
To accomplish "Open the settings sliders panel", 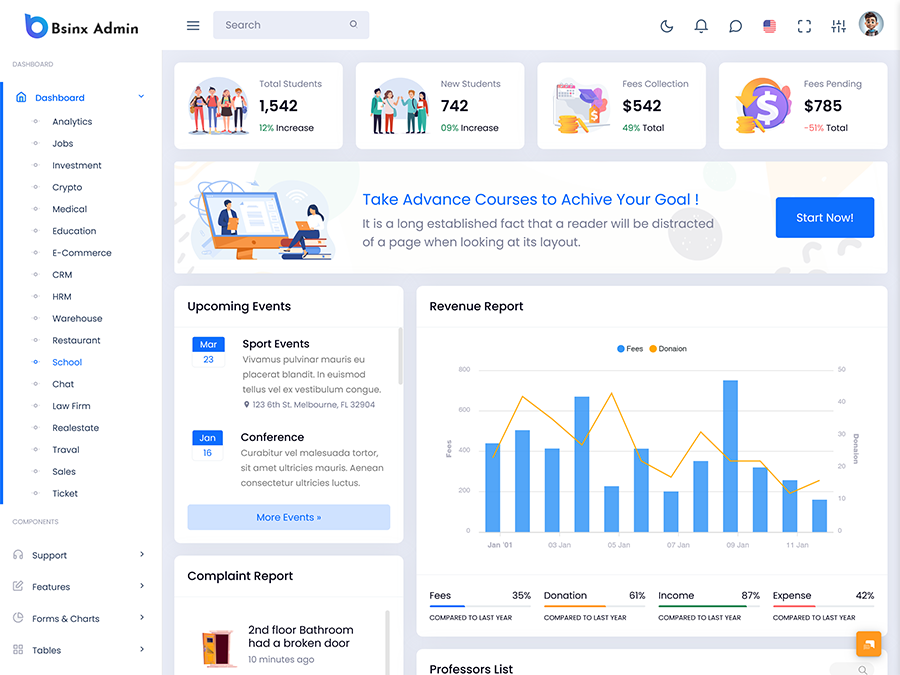I will (x=839, y=26).
